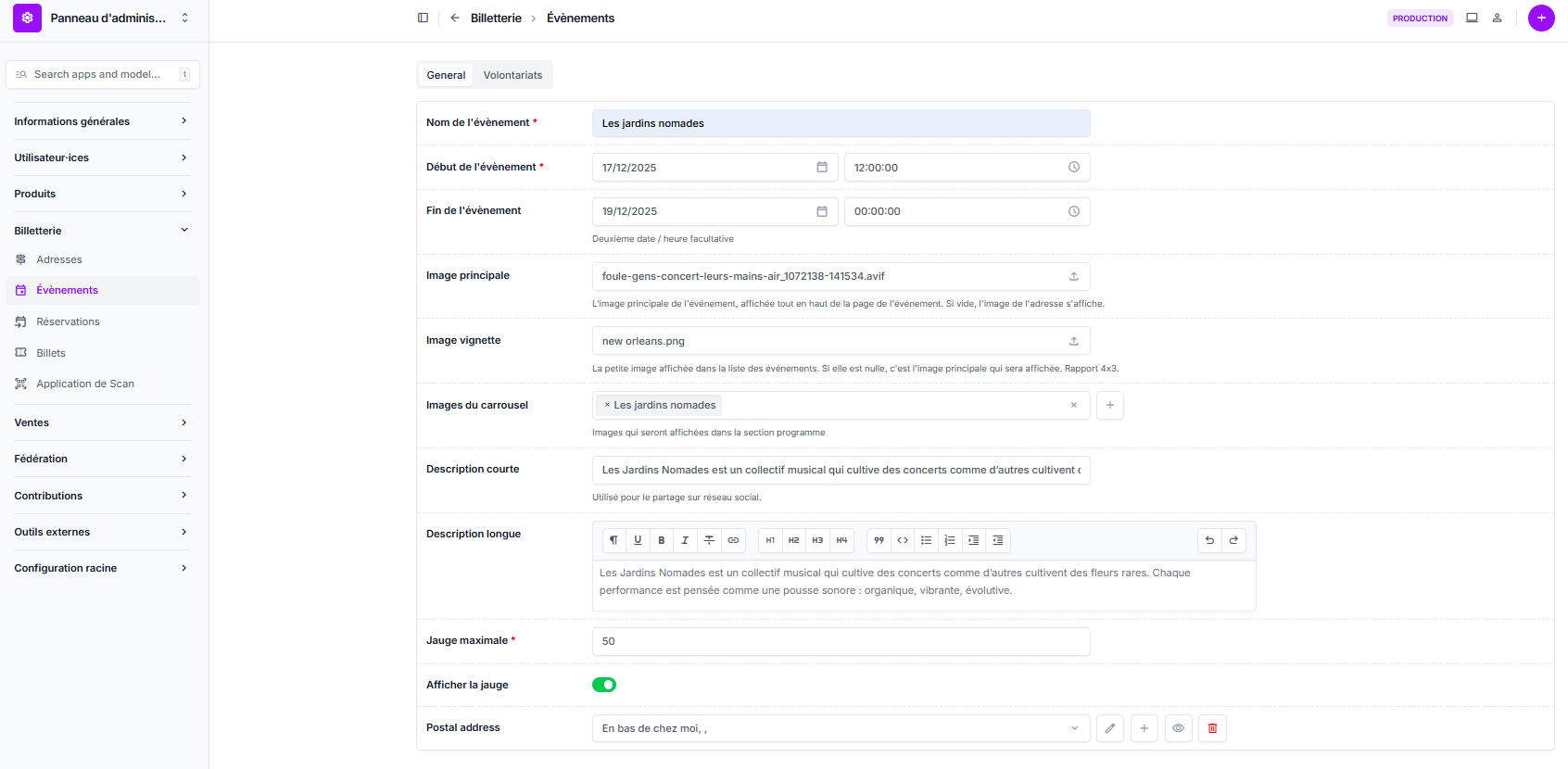Screen dimensions: 1568x769
Task: Toggle the sidebar panel visibility
Action: tap(423, 18)
